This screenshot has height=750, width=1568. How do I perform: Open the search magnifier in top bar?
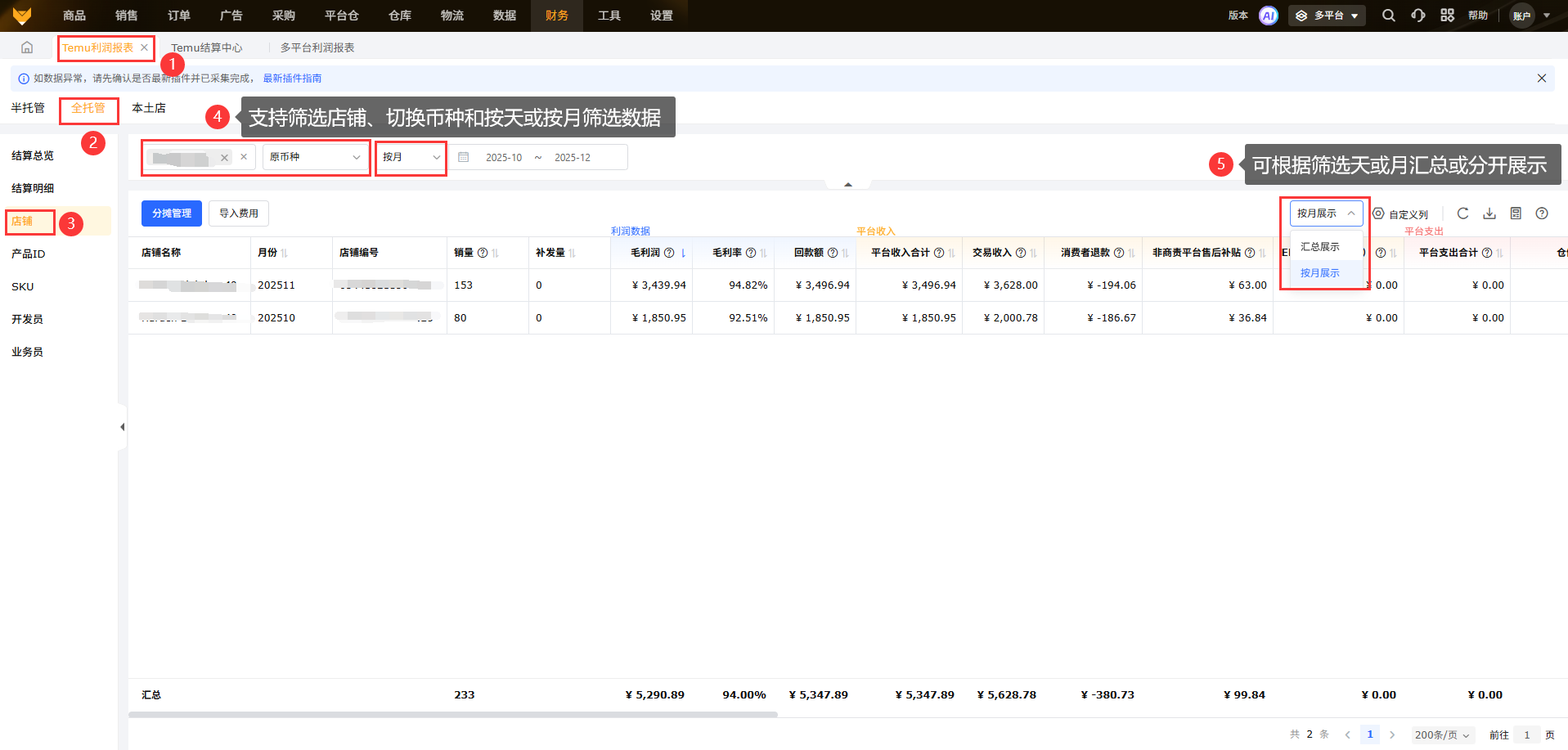click(1388, 16)
